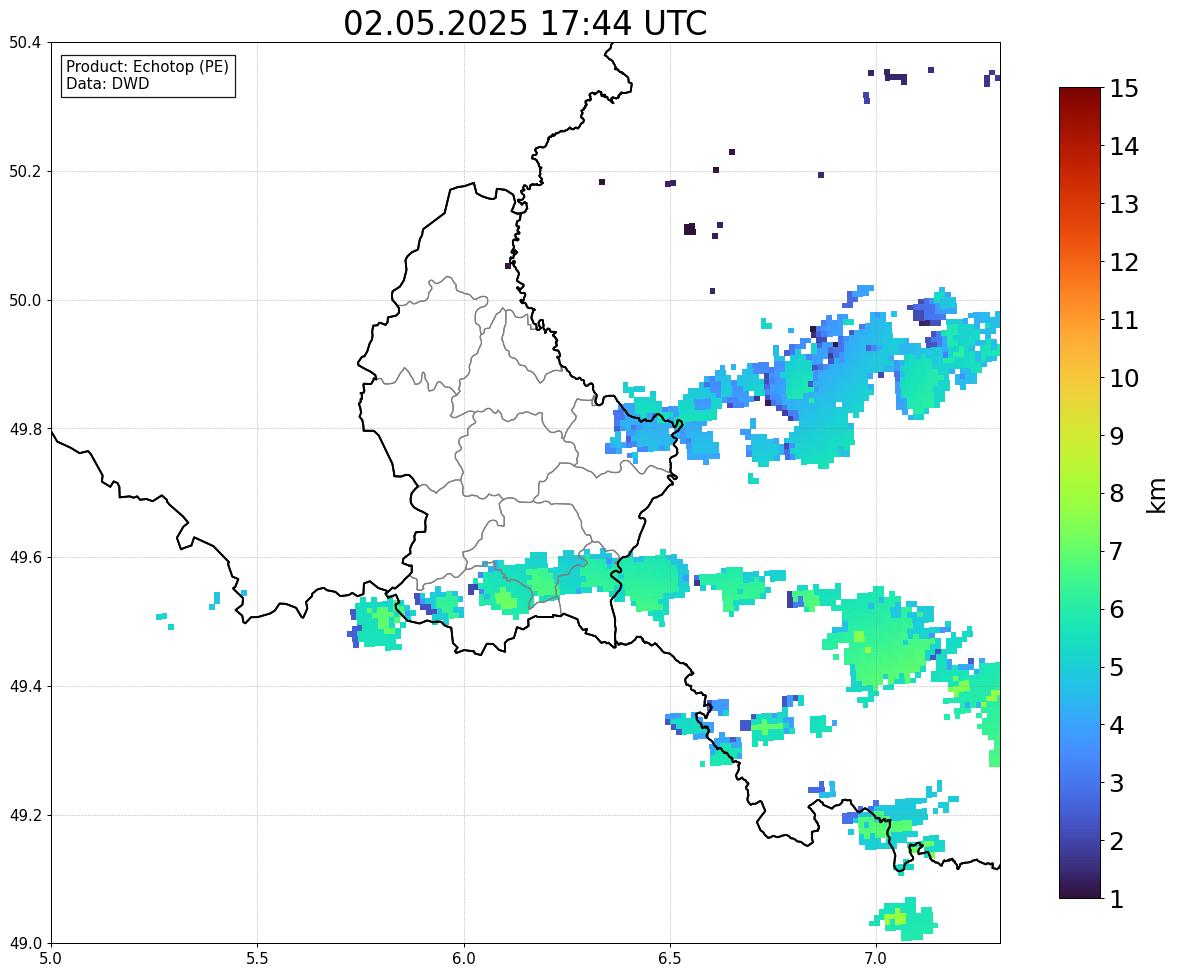
Task: Click the colorbar label 'km'
Action: click(x=1156, y=496)
